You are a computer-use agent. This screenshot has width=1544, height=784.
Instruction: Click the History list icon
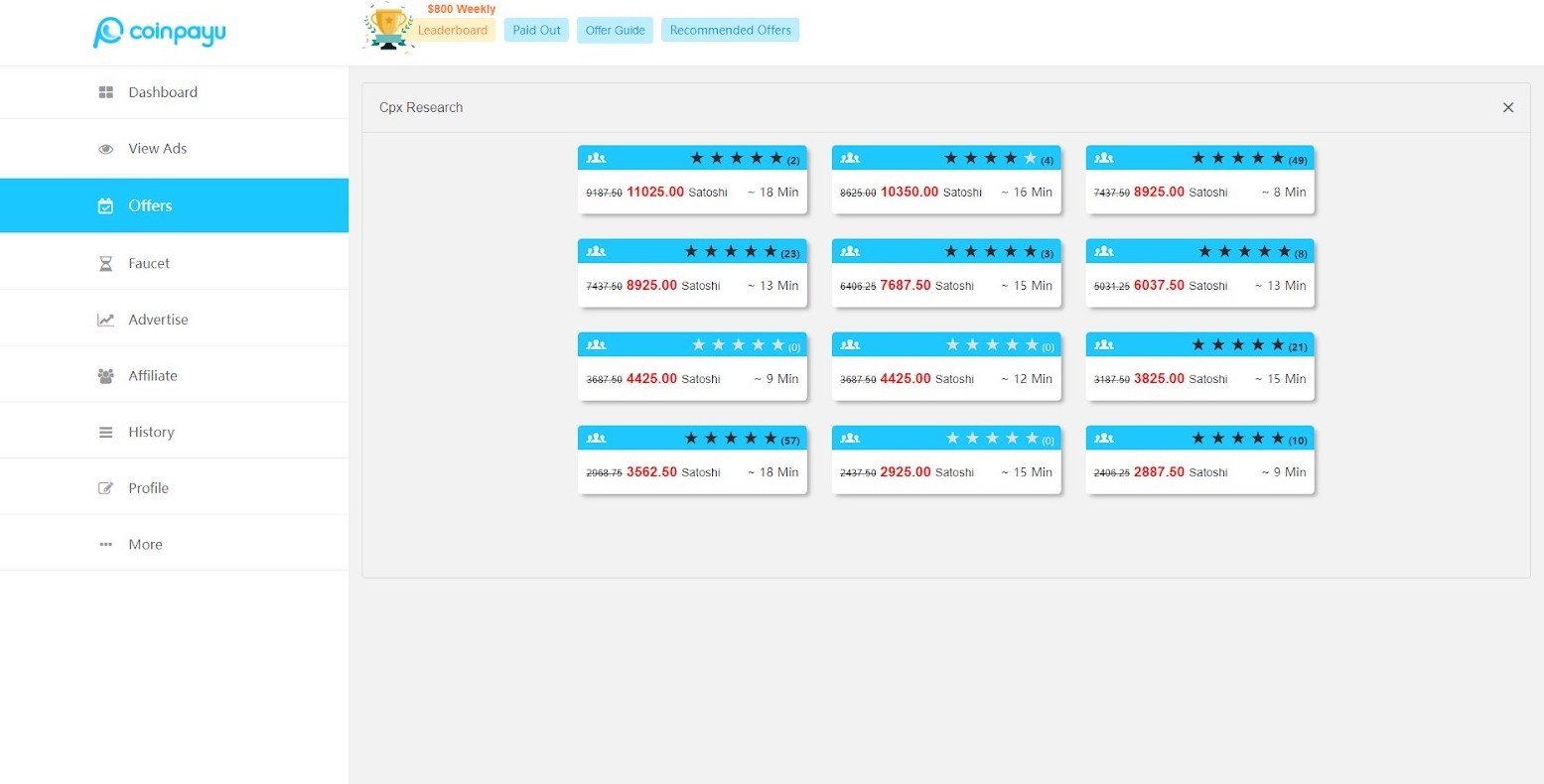(105, 433)
